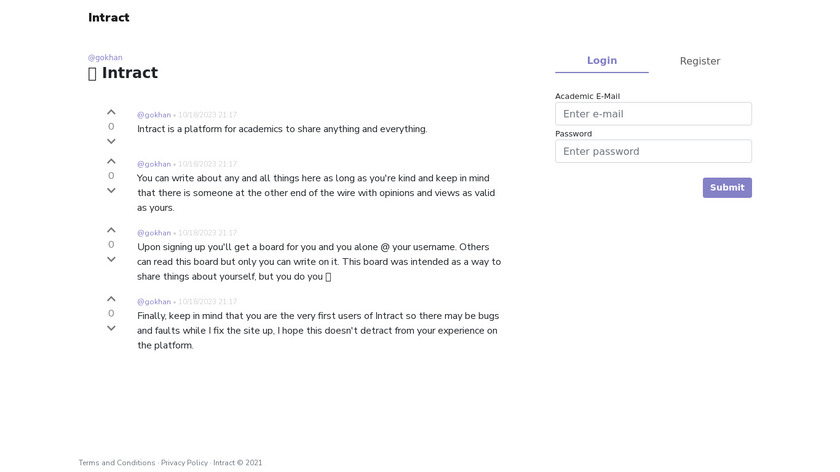840x472 pixels.
Task: Switch to the Register tab
Action: click(700, 61)
